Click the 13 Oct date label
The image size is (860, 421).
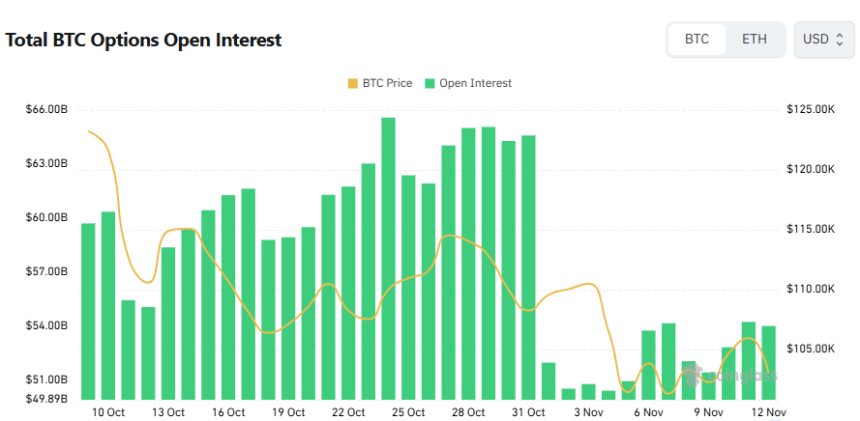point(168,411)
